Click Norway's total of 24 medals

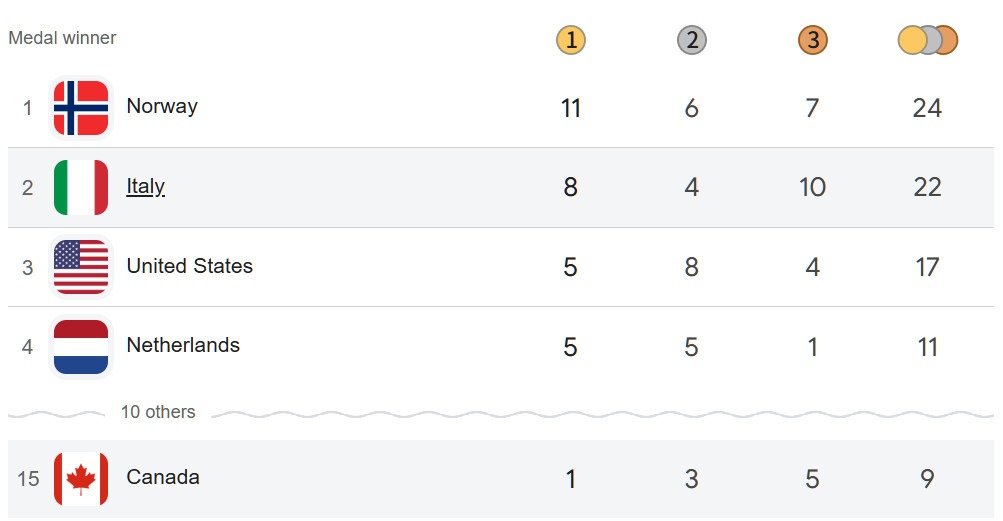click(927, 108)
